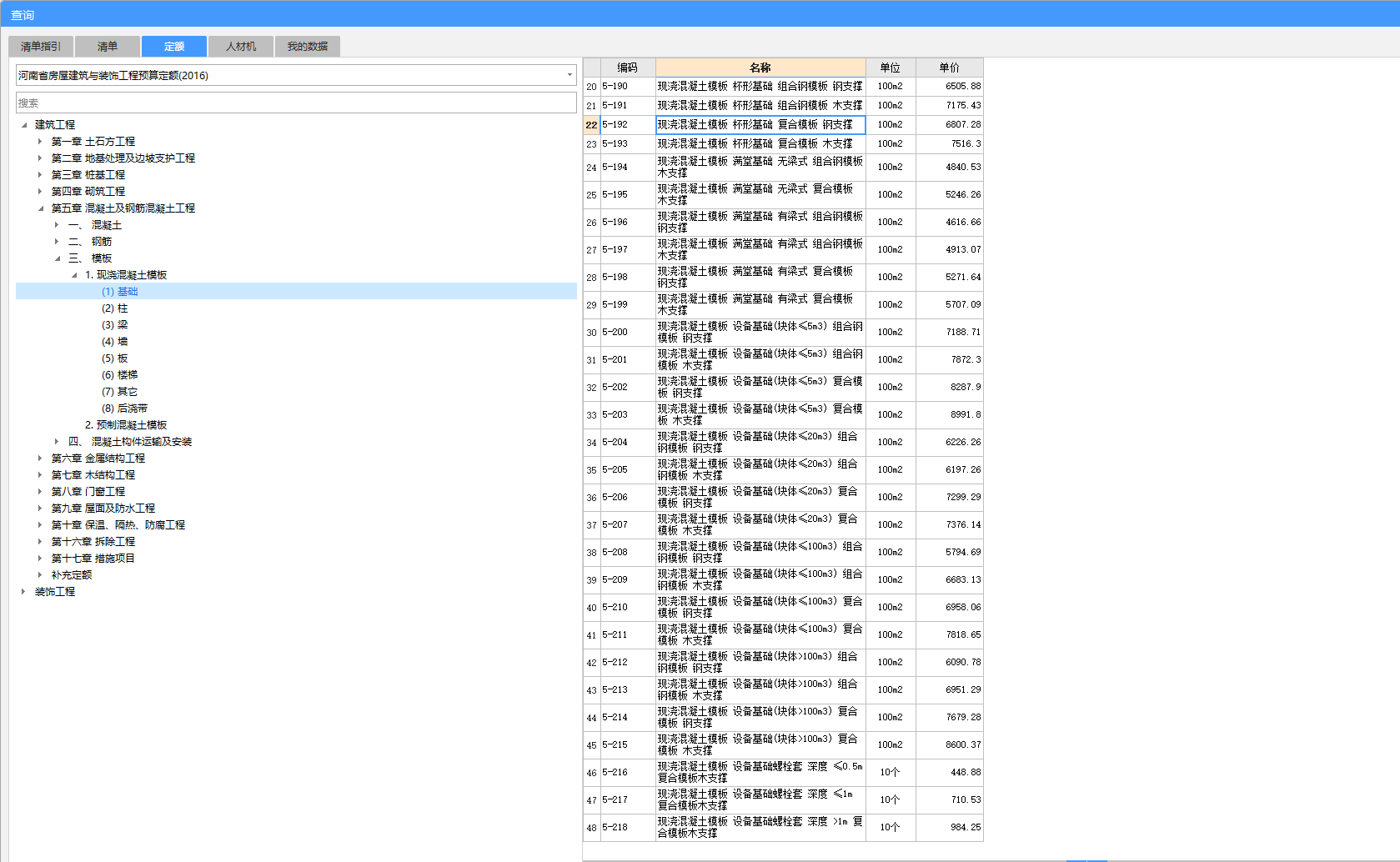Click unit price 4913.07

950,250
